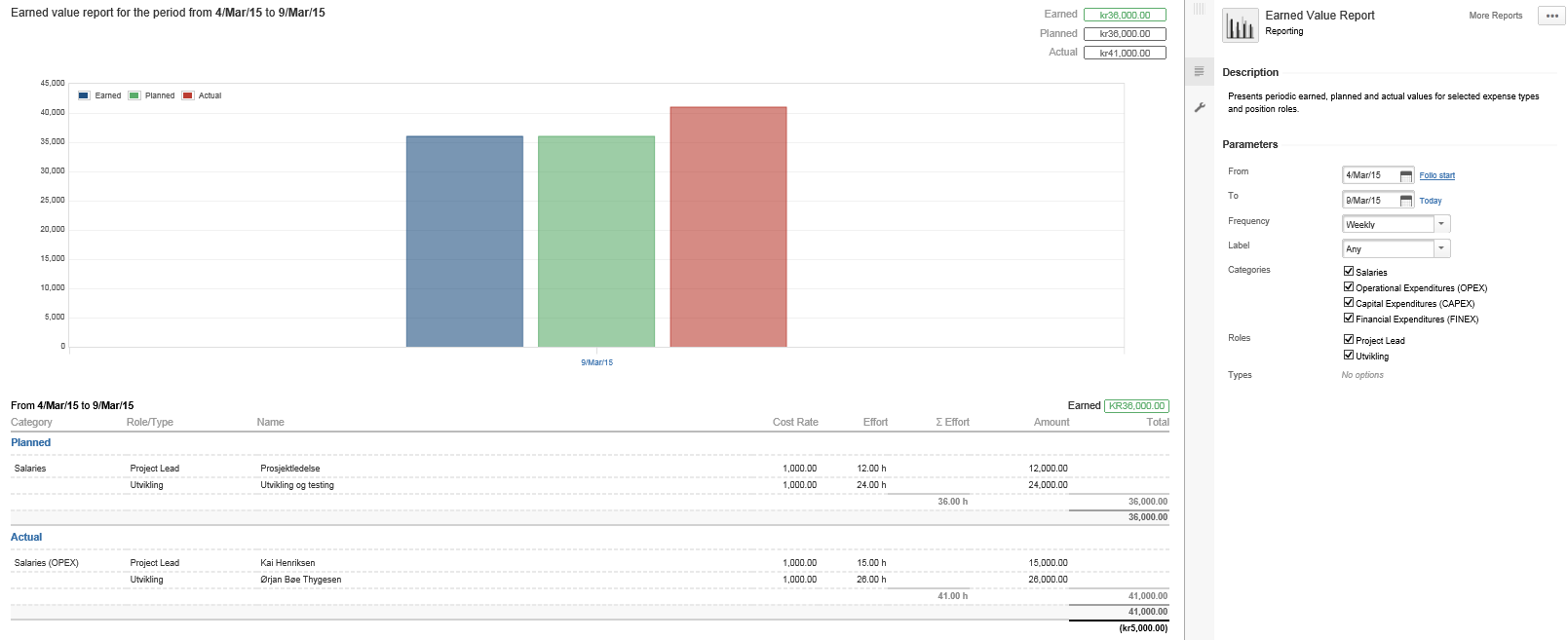Image resolution: width=1568 pixels, height=640 pixels.
Task: Click the Today link
Action: 1430,201
